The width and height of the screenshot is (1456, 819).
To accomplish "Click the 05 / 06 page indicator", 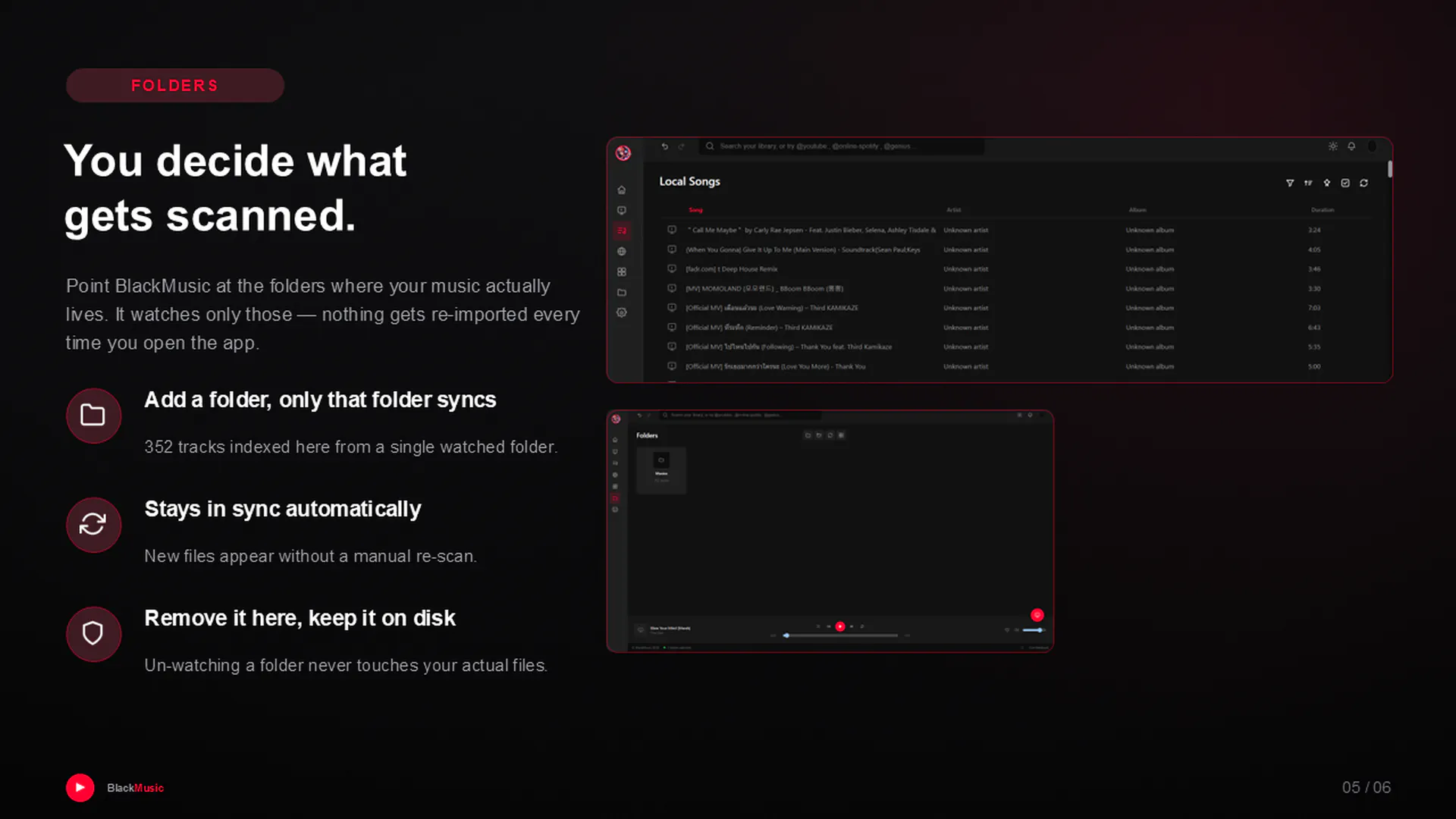I will (1367, 788).
